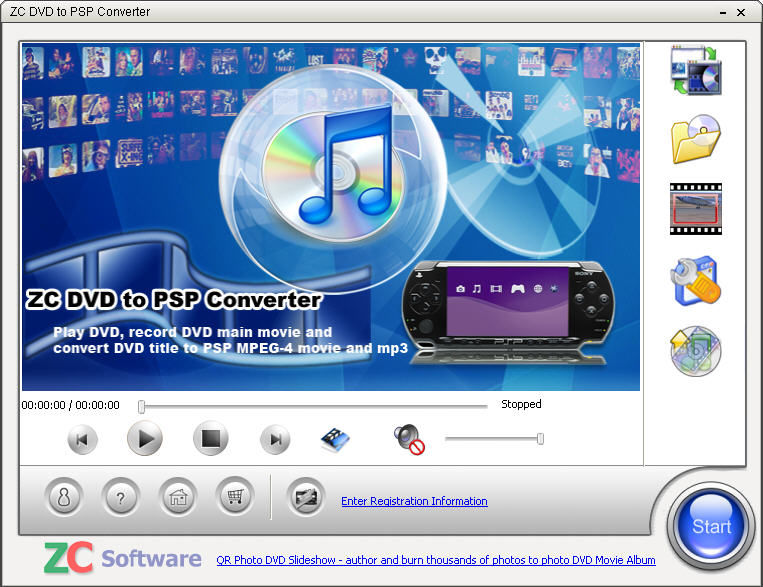
Task: Click the DVD preview video area
Action: (331, 217)
